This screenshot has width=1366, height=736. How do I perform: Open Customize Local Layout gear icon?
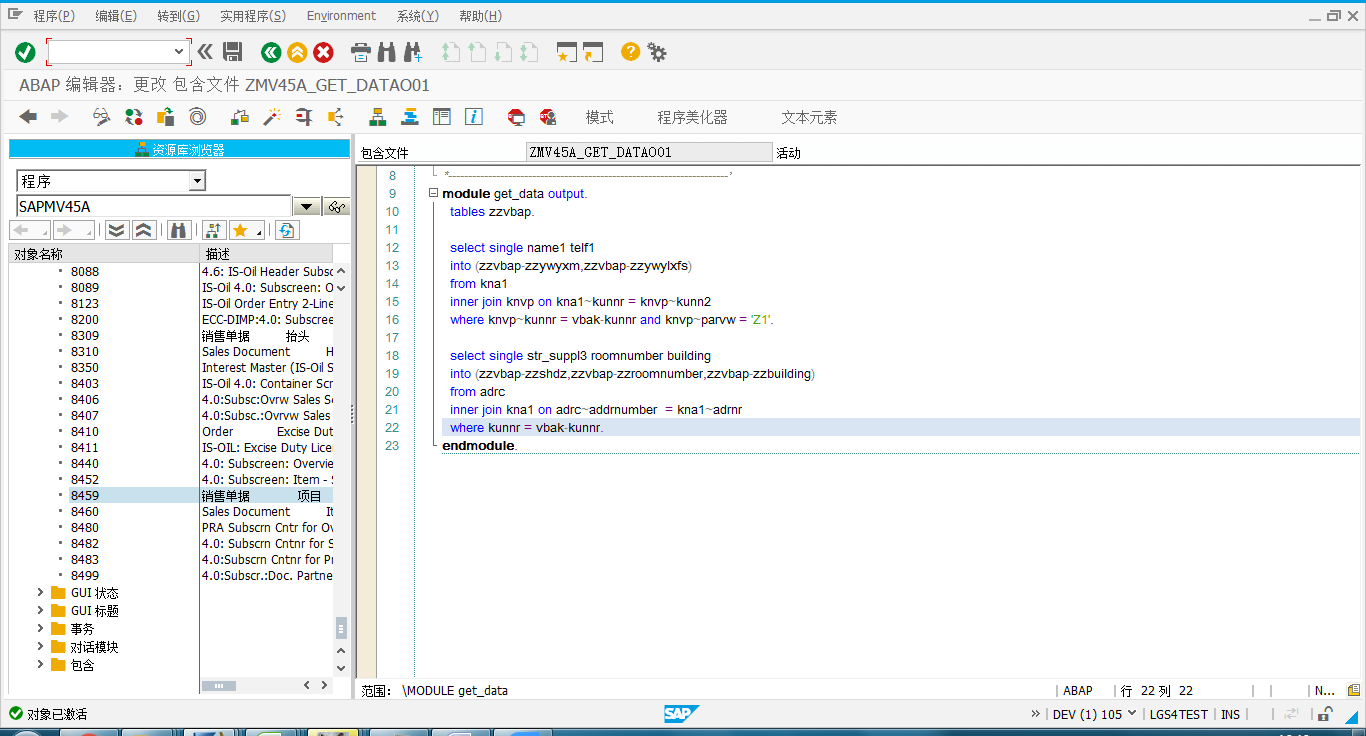click(x=657, y=52)
